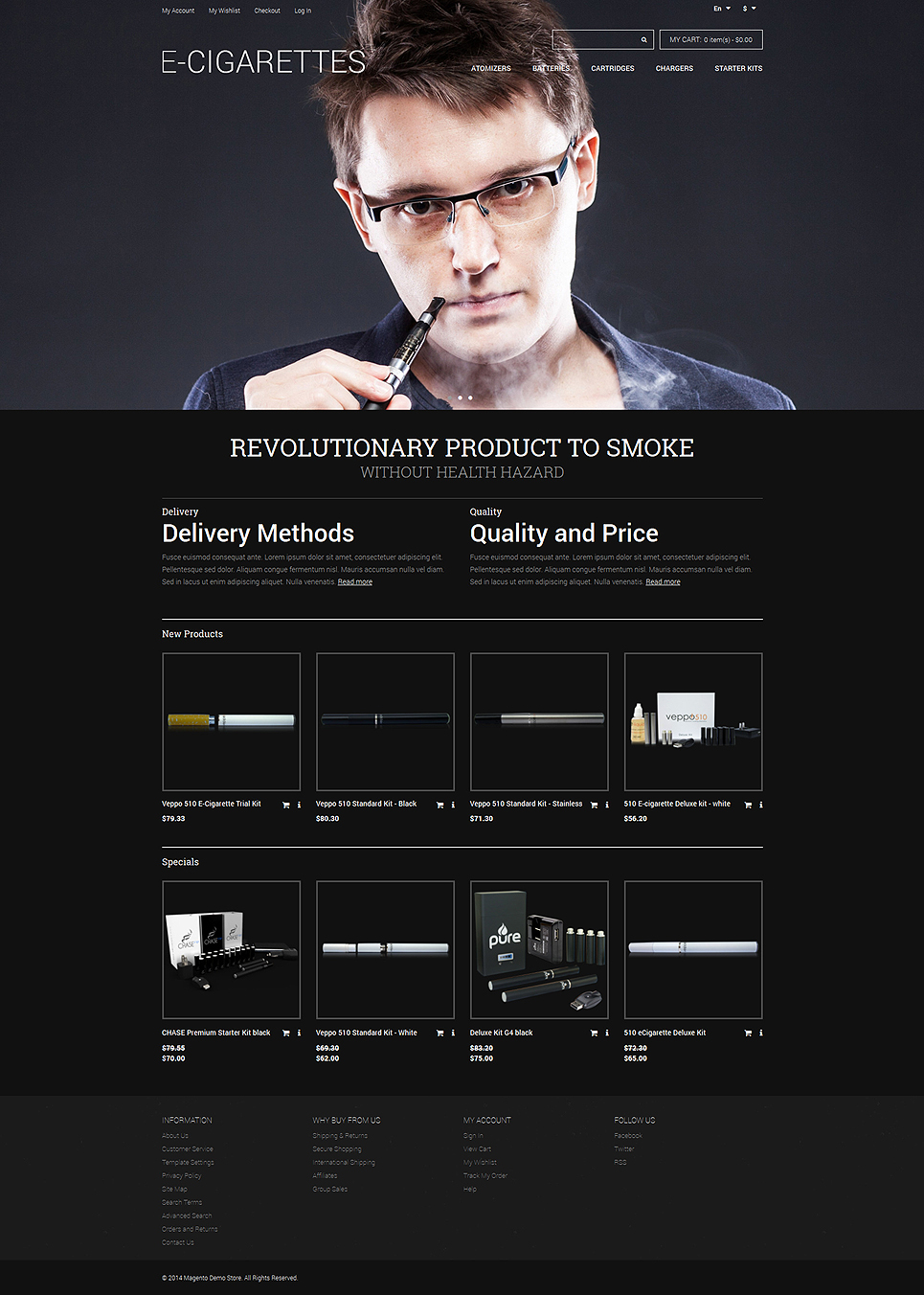Image resolution: width=924 pixels, height=1295 pixels.
Task: Add Veppo 510 E-Cigarette Trial Kit to cart
Action: 285,805
